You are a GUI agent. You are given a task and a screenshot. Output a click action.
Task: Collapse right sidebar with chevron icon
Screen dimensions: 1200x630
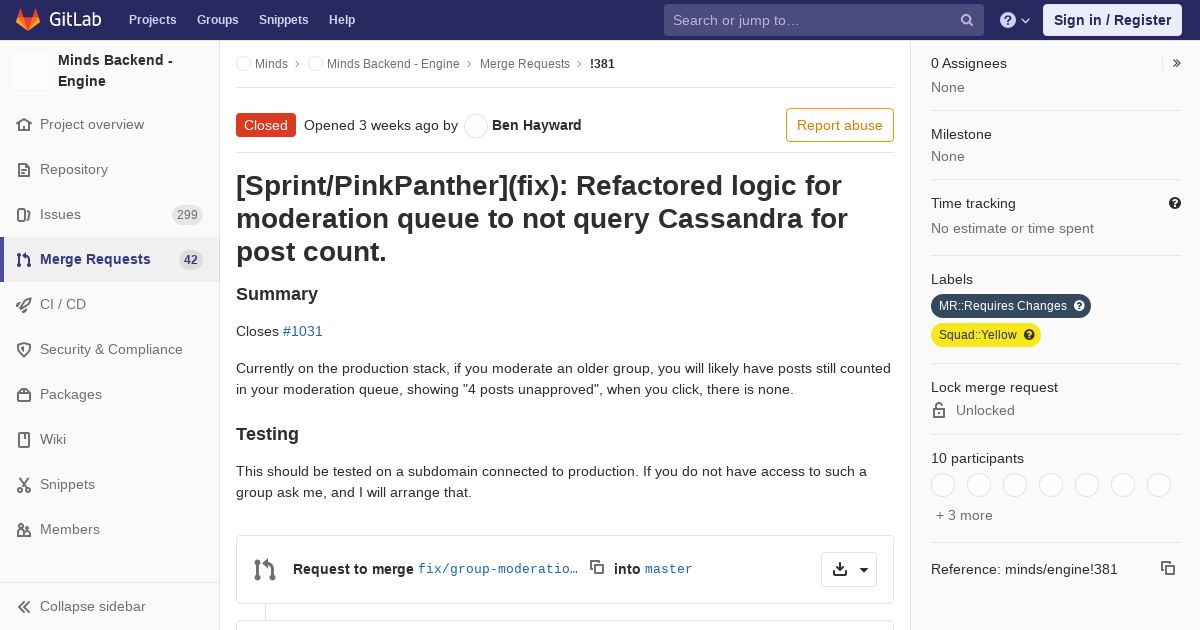coord(1176,63)
